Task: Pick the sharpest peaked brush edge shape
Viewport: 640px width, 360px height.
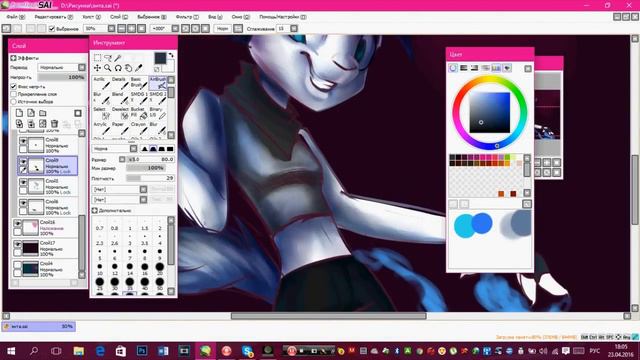Action: click(x=144, y=149)
